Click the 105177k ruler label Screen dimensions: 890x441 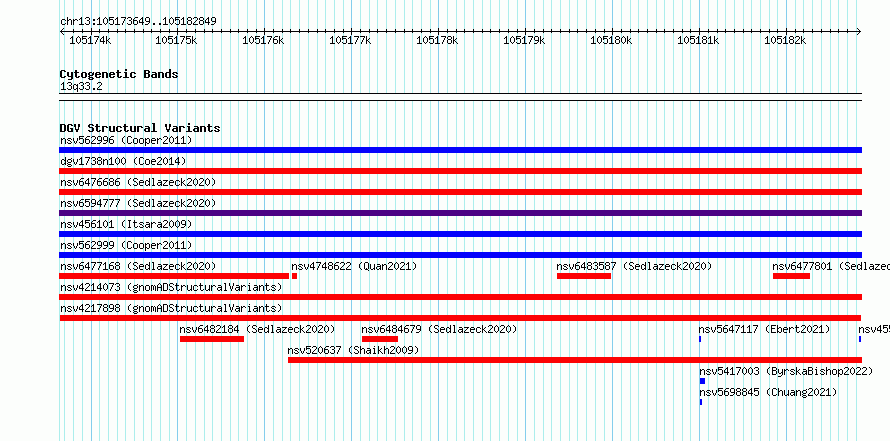tap(350, 40)
